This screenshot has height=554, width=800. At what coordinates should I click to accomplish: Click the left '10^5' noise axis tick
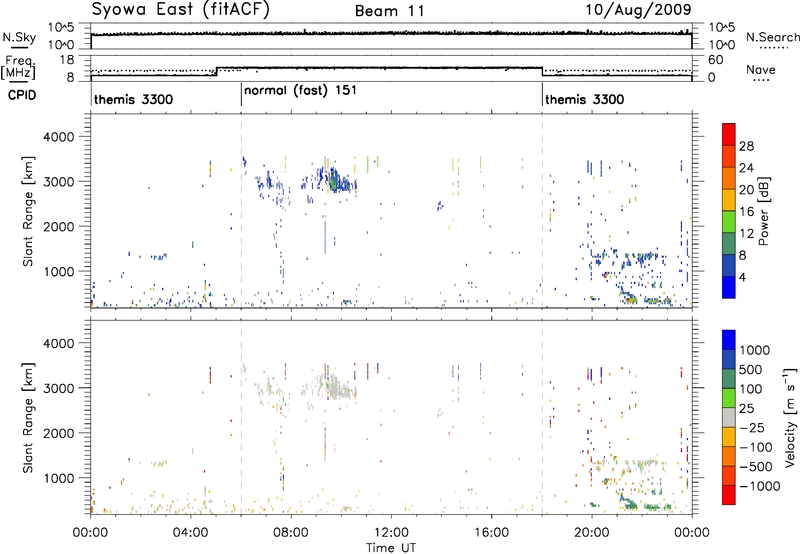[x=61, y=27]
